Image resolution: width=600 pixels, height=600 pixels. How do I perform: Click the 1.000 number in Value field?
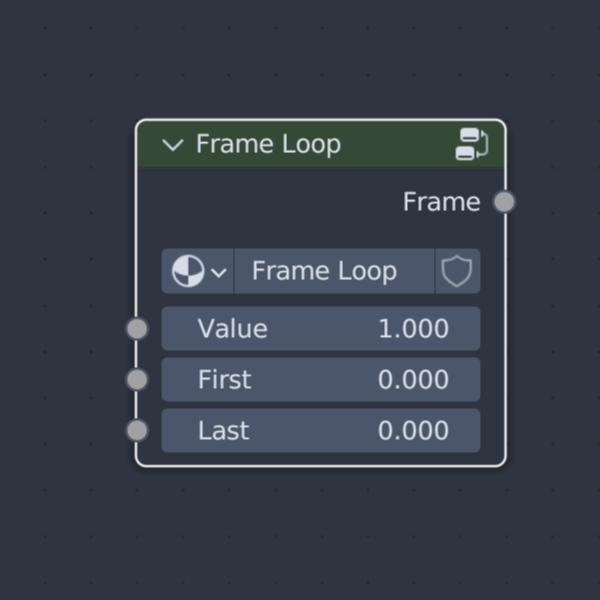(x=413, y=328)
